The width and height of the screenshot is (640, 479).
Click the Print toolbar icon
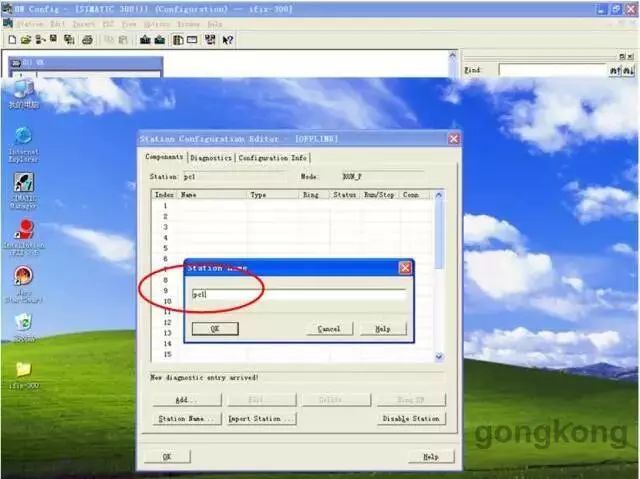[87, 40]
